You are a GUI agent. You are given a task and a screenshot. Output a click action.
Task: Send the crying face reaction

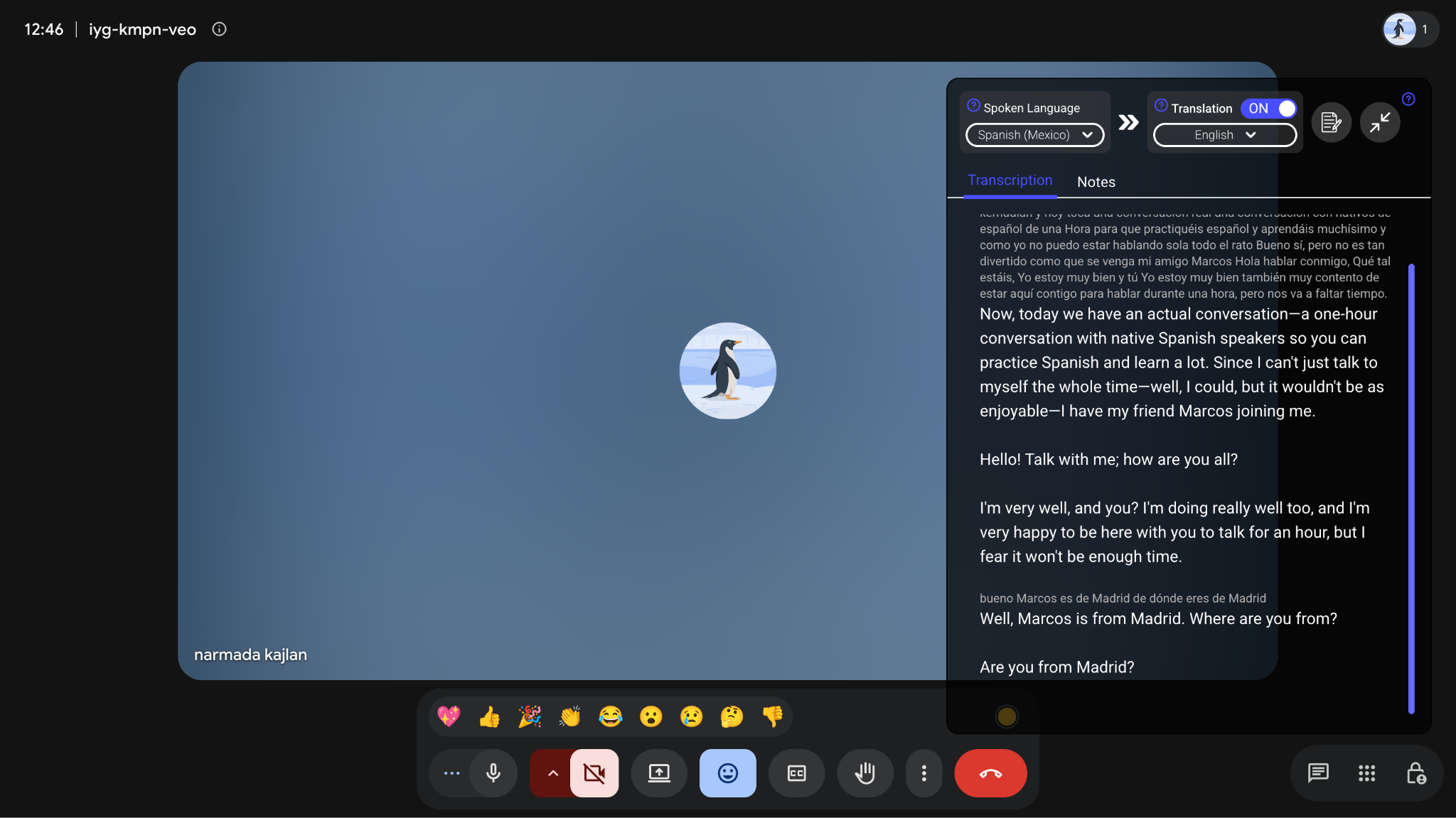692,716
